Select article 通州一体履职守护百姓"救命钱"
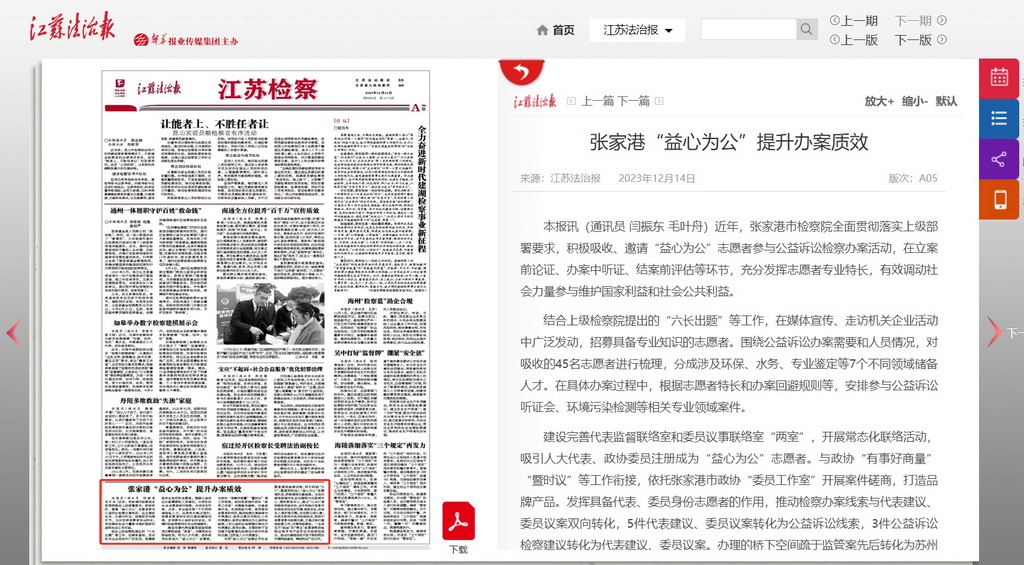 (x=157, y=211)
